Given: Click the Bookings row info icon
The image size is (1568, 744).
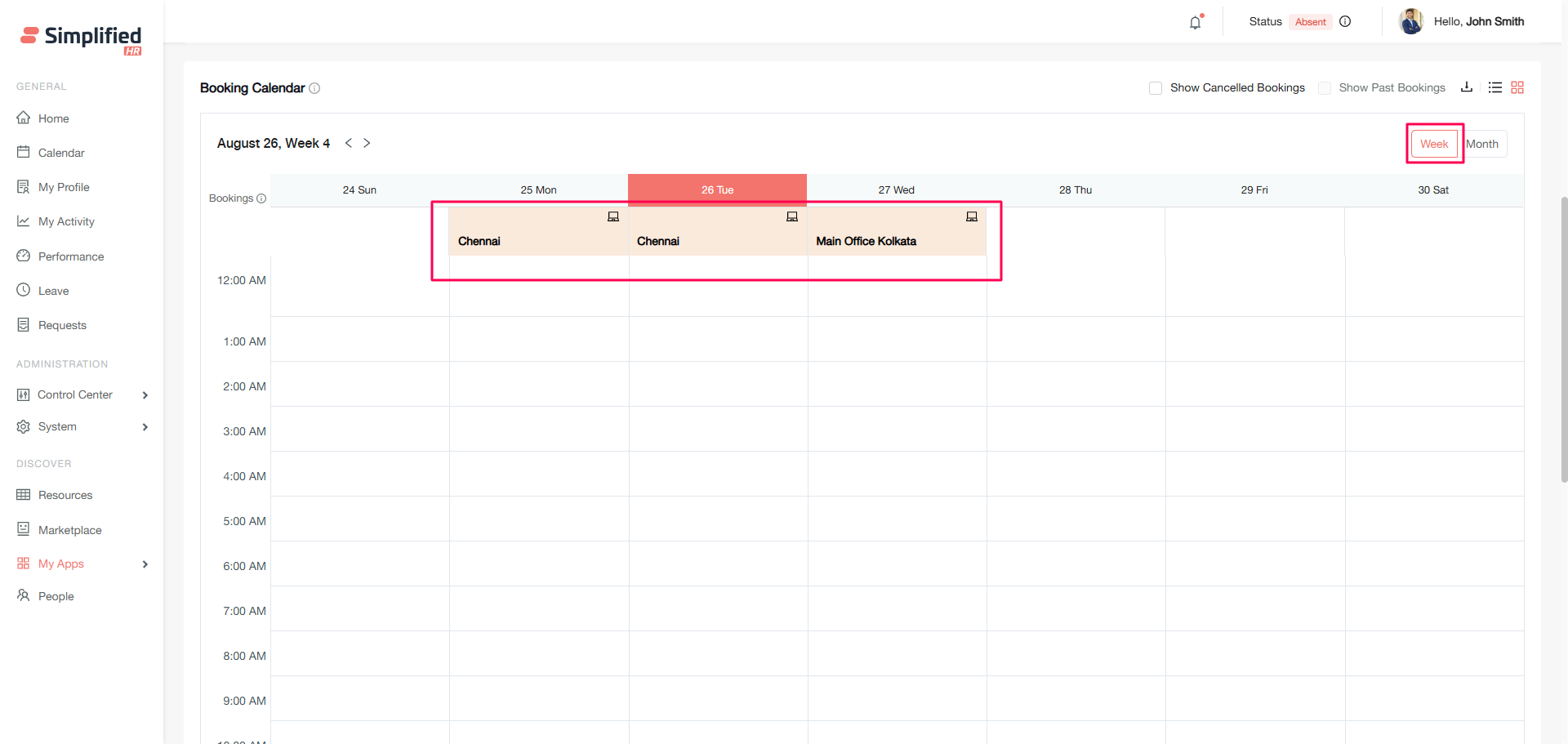Looking at the screenshot, I should coord(261,198).
